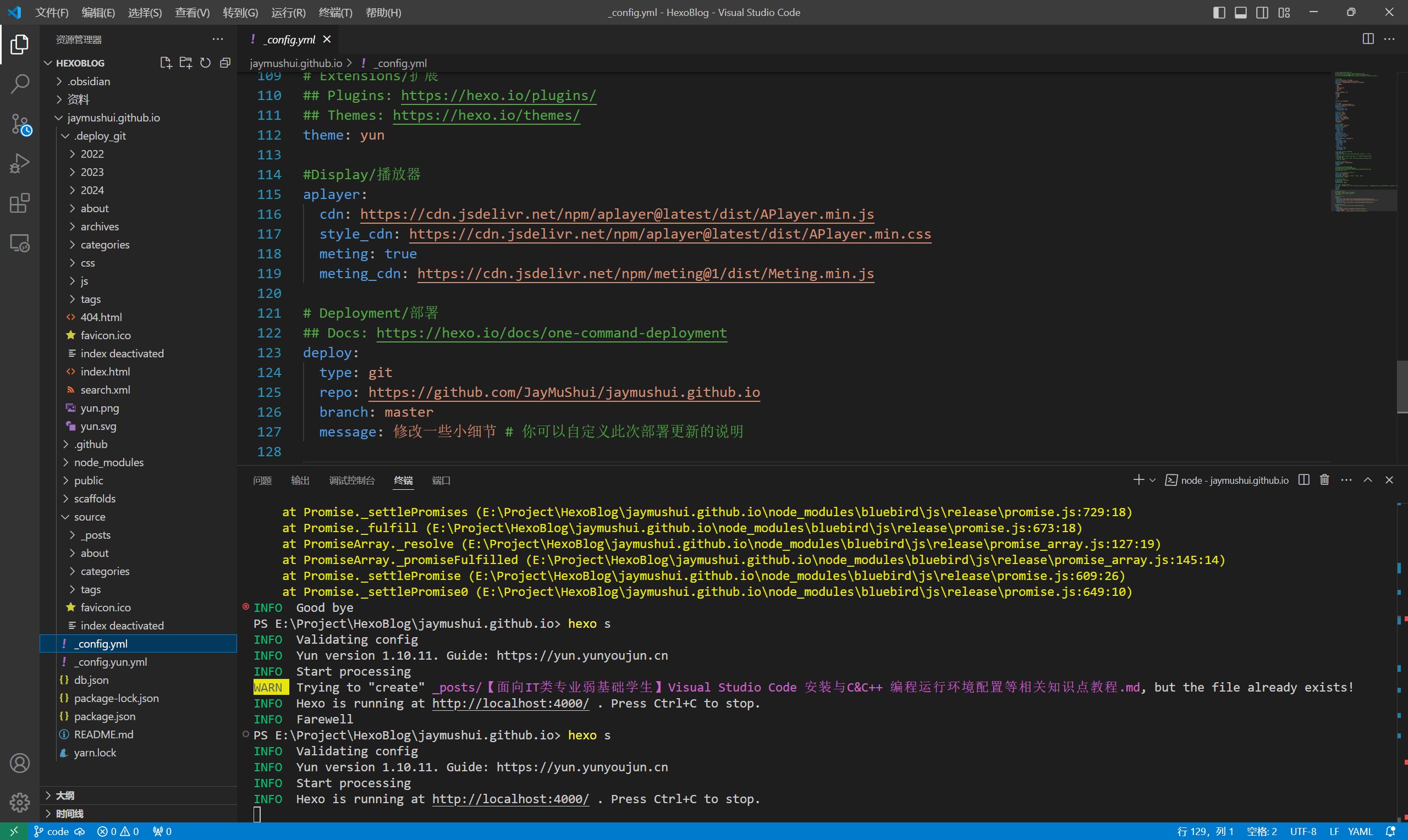This screenshot has width=1408, height=840.
Task: Open the Accounts menu icon
Action: point(20,763)
